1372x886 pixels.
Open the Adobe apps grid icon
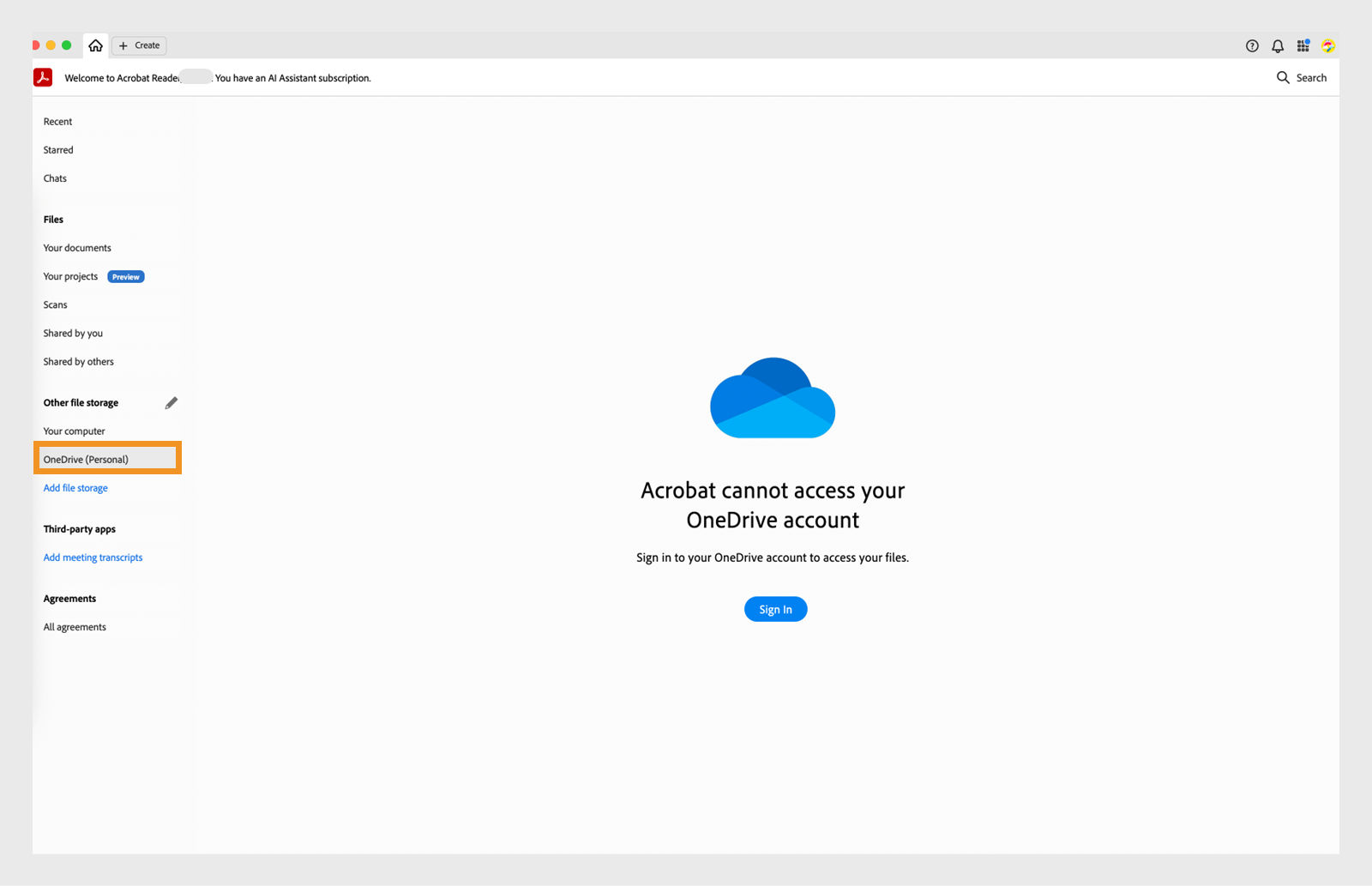pos(1303,45)
